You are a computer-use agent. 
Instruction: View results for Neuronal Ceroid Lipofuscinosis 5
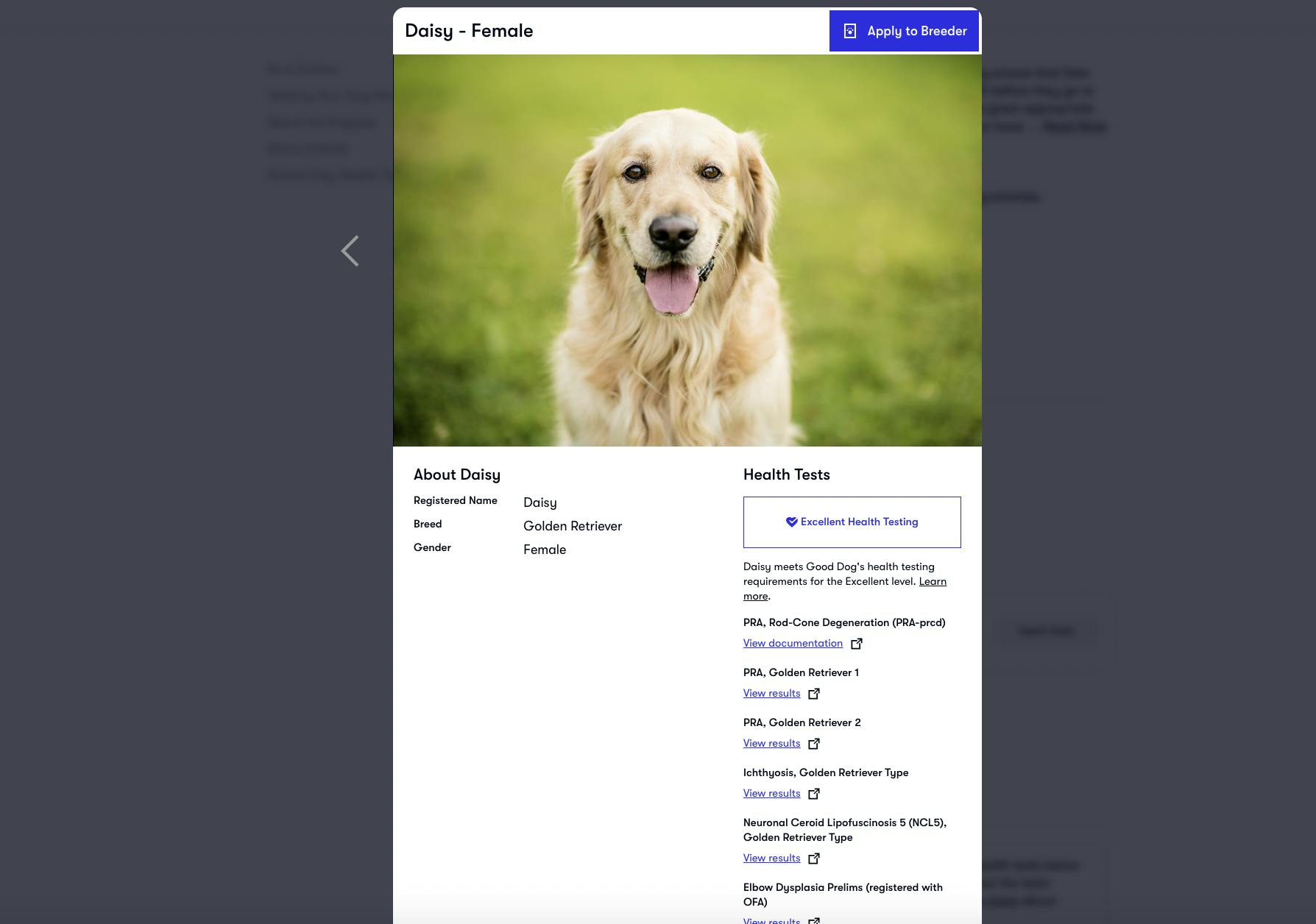tap(771, 858)
